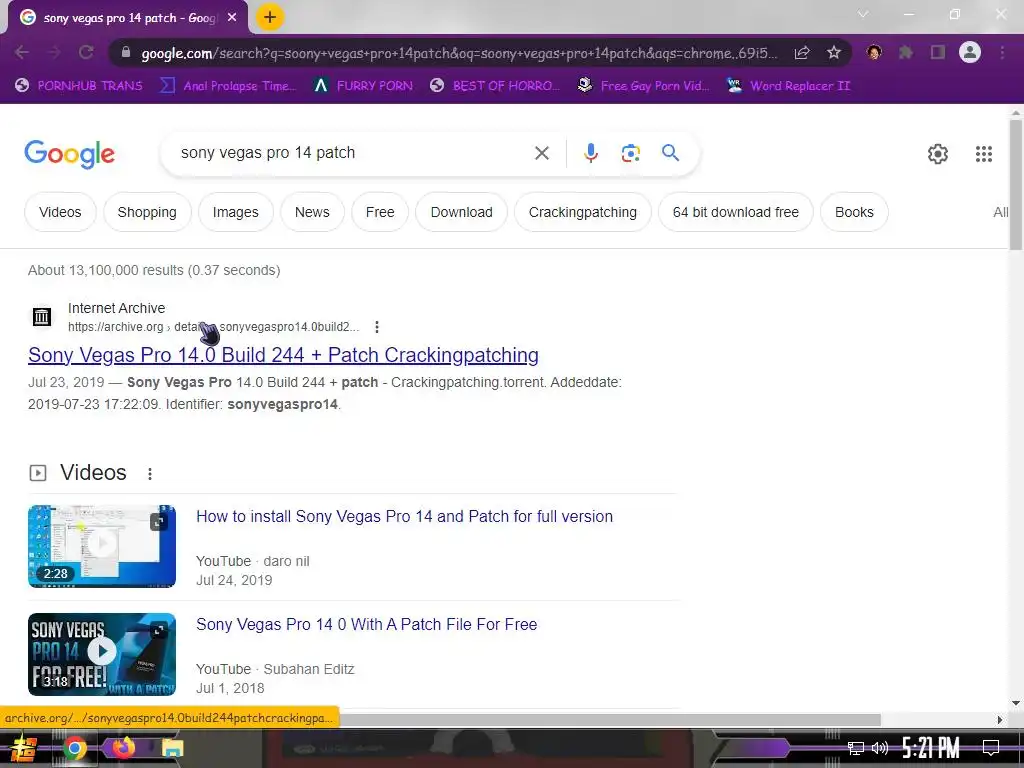The height and width of the screenshot is (768, 1024).
Task: Clear the search query with the X
Action: tap(542, 153)
